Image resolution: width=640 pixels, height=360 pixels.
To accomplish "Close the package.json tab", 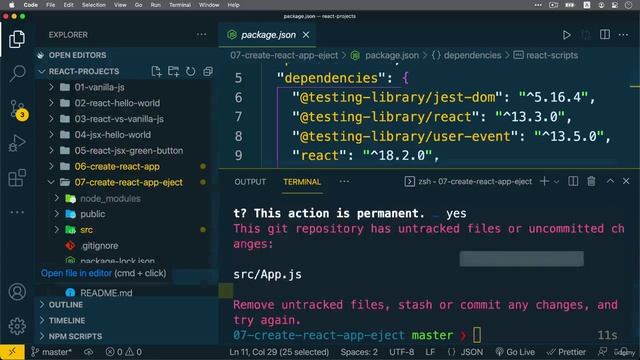I will [306, 35].
